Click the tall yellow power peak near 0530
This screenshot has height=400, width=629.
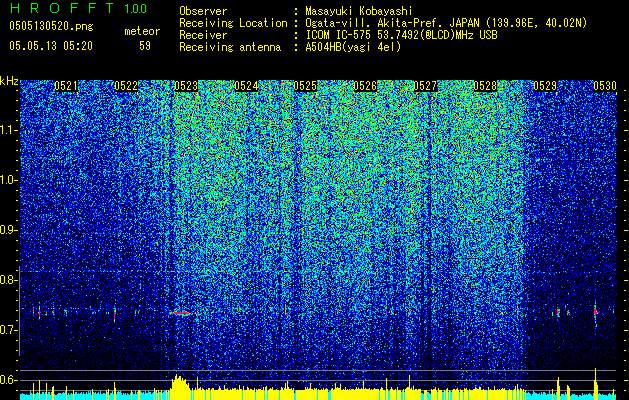tap(596, 384)
